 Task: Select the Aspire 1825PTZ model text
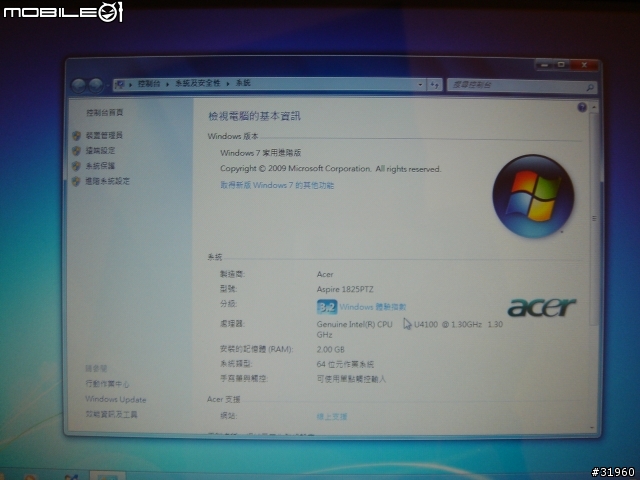[x=345, y=289]
